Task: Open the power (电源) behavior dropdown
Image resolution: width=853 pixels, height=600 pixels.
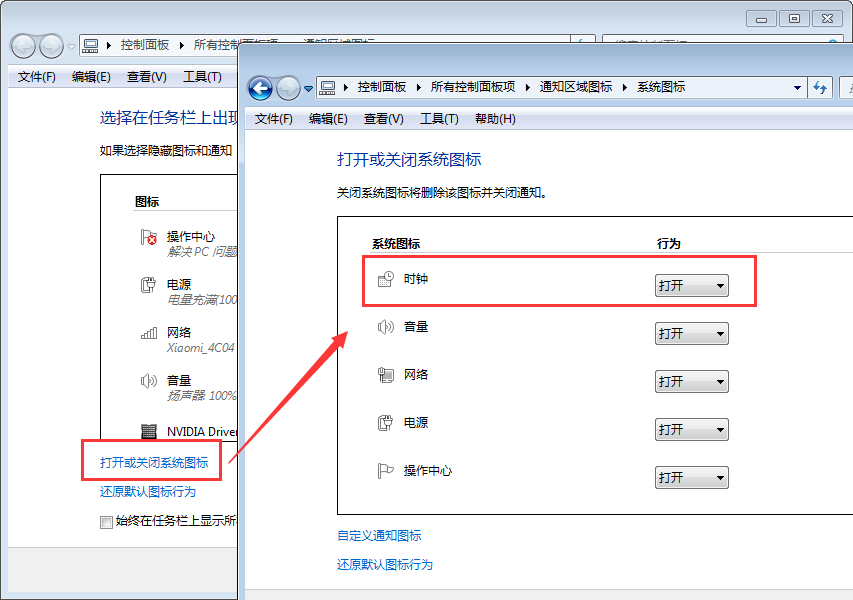Action: 691,430
